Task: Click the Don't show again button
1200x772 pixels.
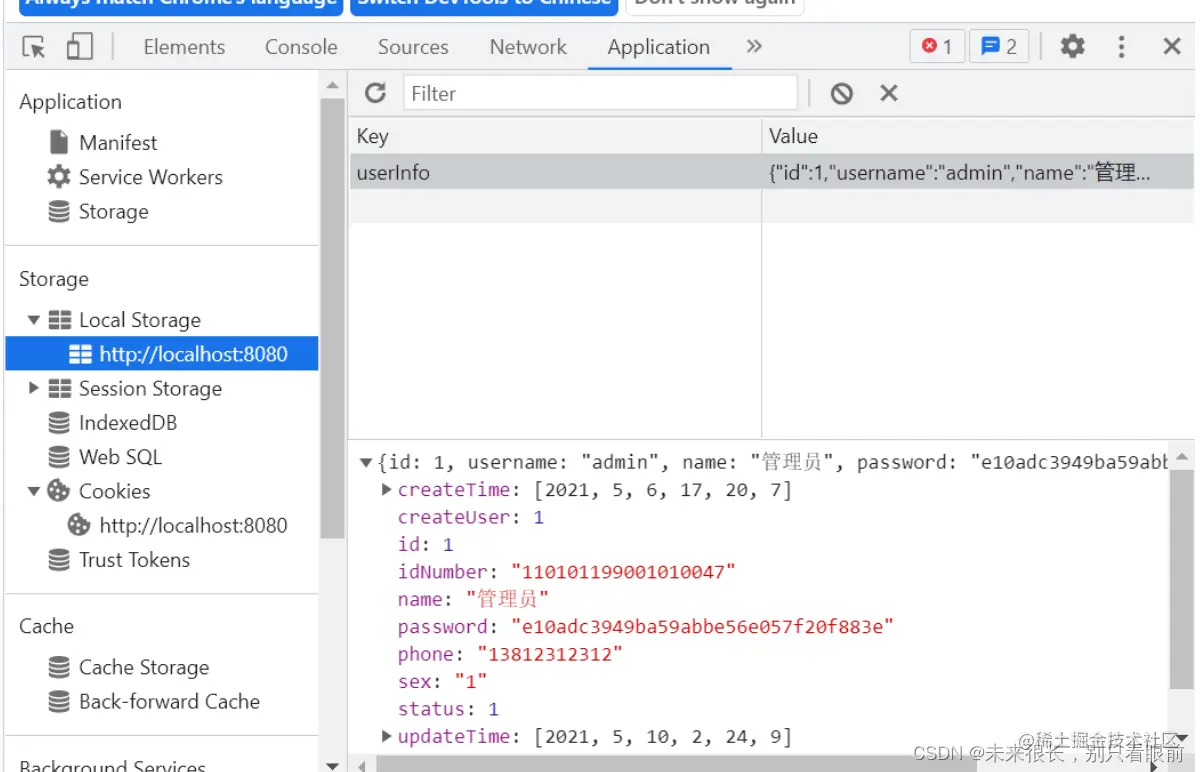Action: (x=716, y=7)
